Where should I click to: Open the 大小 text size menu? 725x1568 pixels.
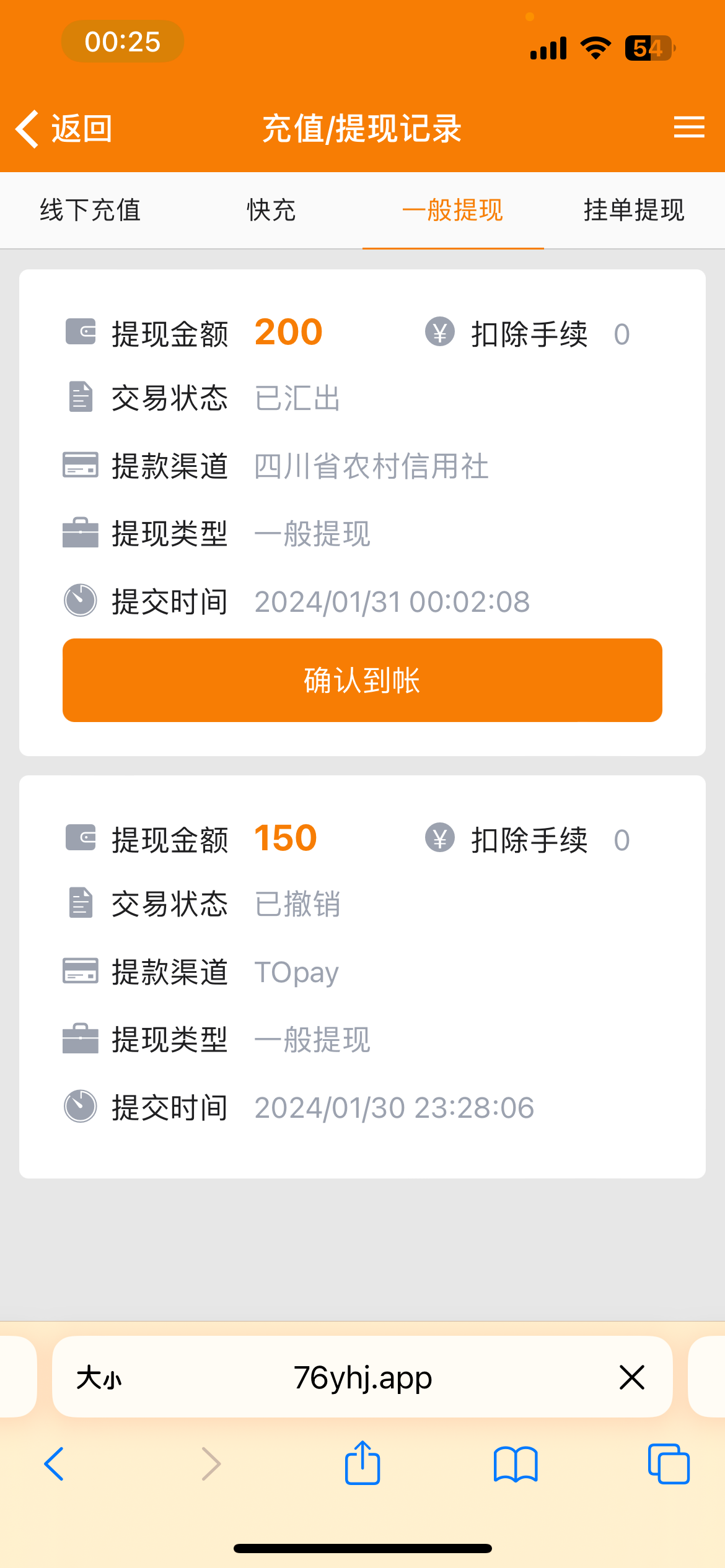(x=99, y=1379)
